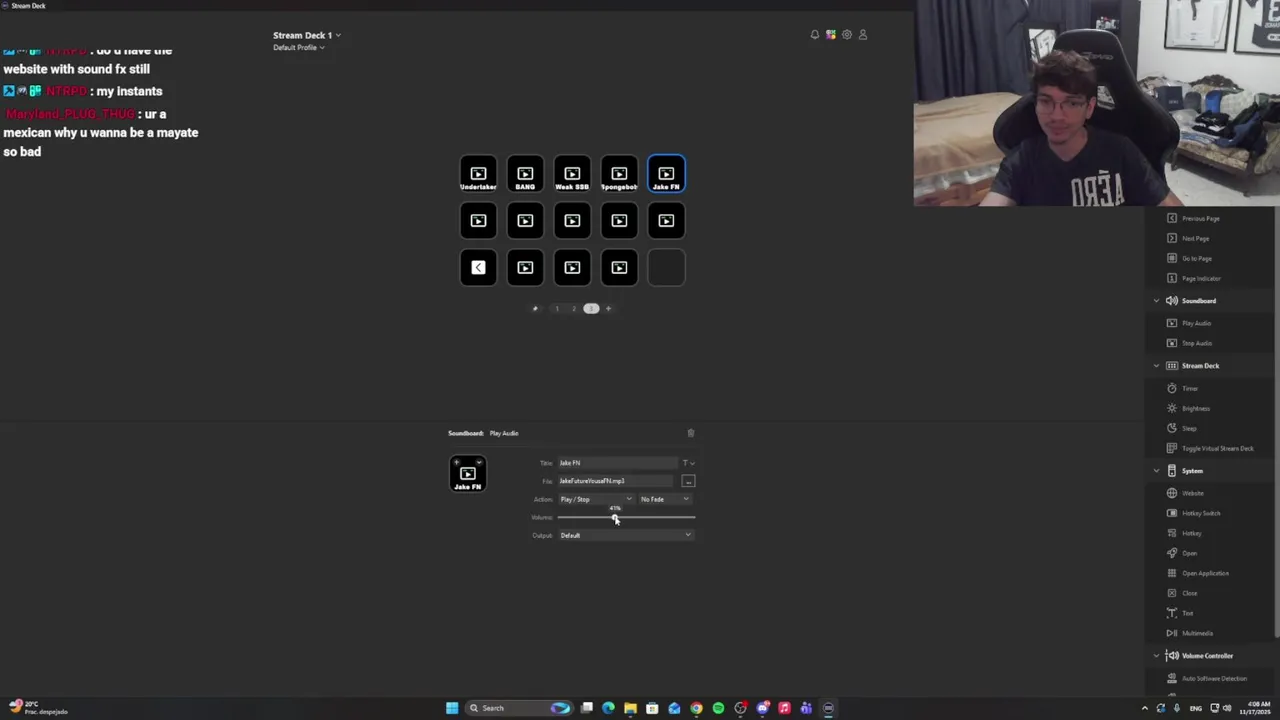Open the No Fade dropdown

pos(665,499)
